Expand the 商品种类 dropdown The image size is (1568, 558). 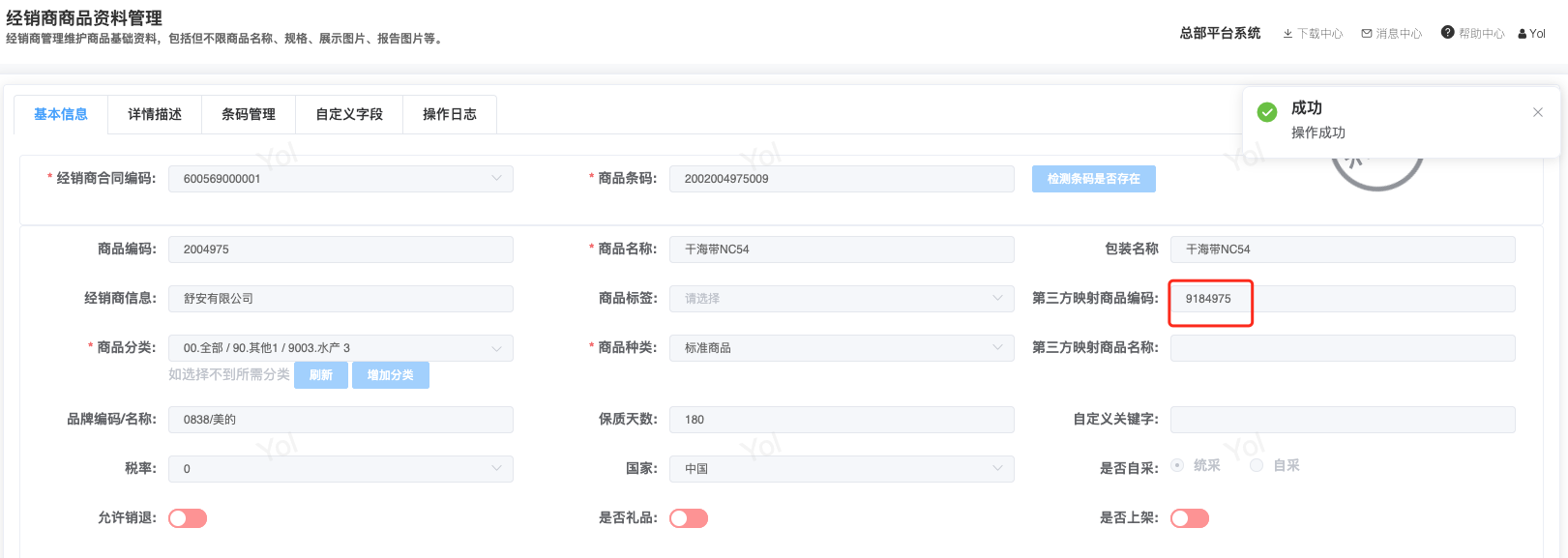click(997, 347)
